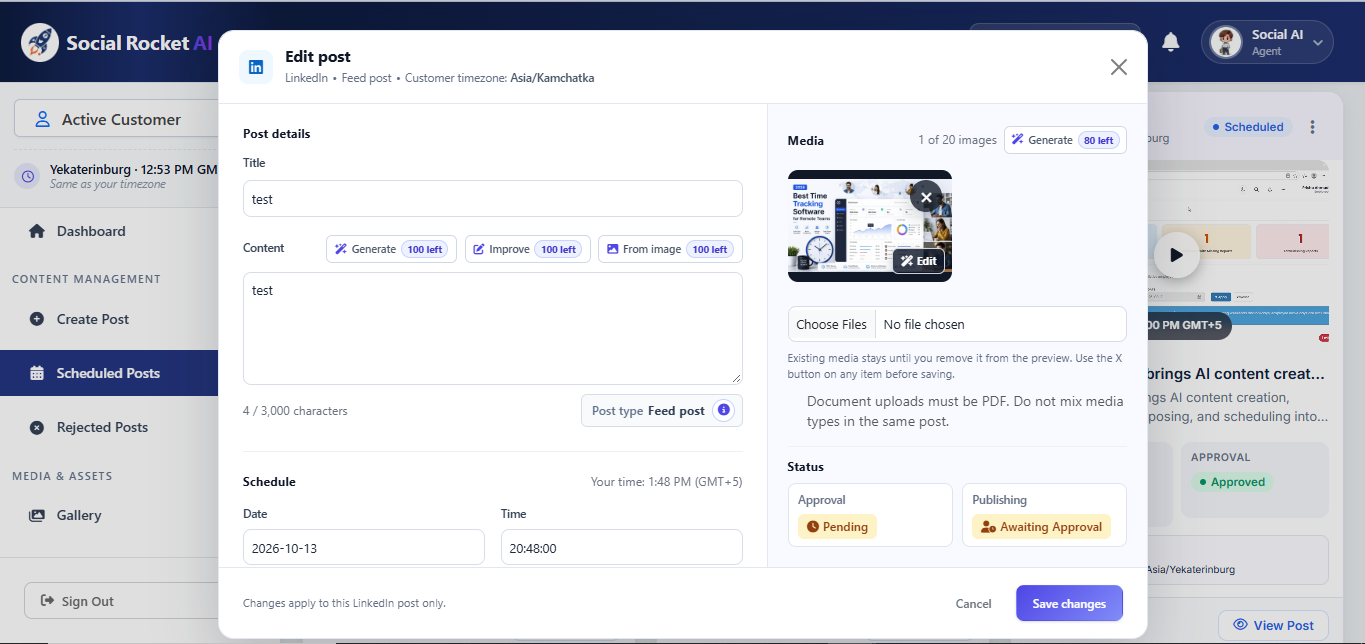The height and width of the screenshot is (644, 1365).
Task: Click the Sign Out button
Action: click(121, 601)
